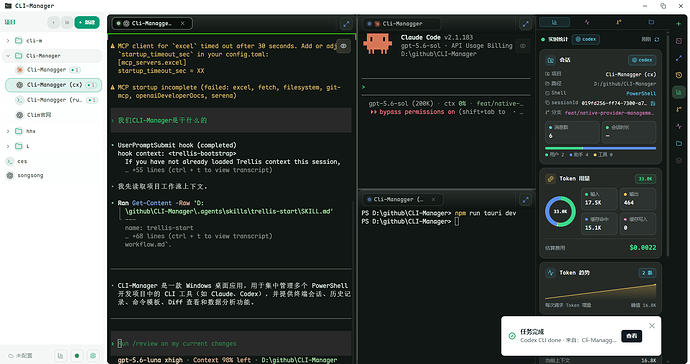Click the 33.0K token donut chart

(x=560, y=212)
